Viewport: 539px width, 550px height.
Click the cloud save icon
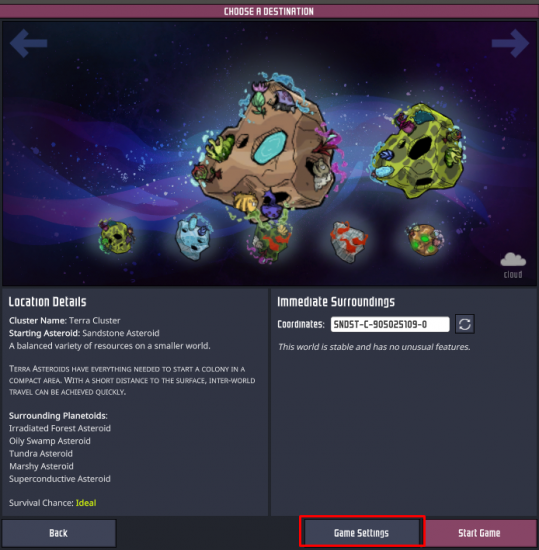pyautogui.click(x=513, y=265)
